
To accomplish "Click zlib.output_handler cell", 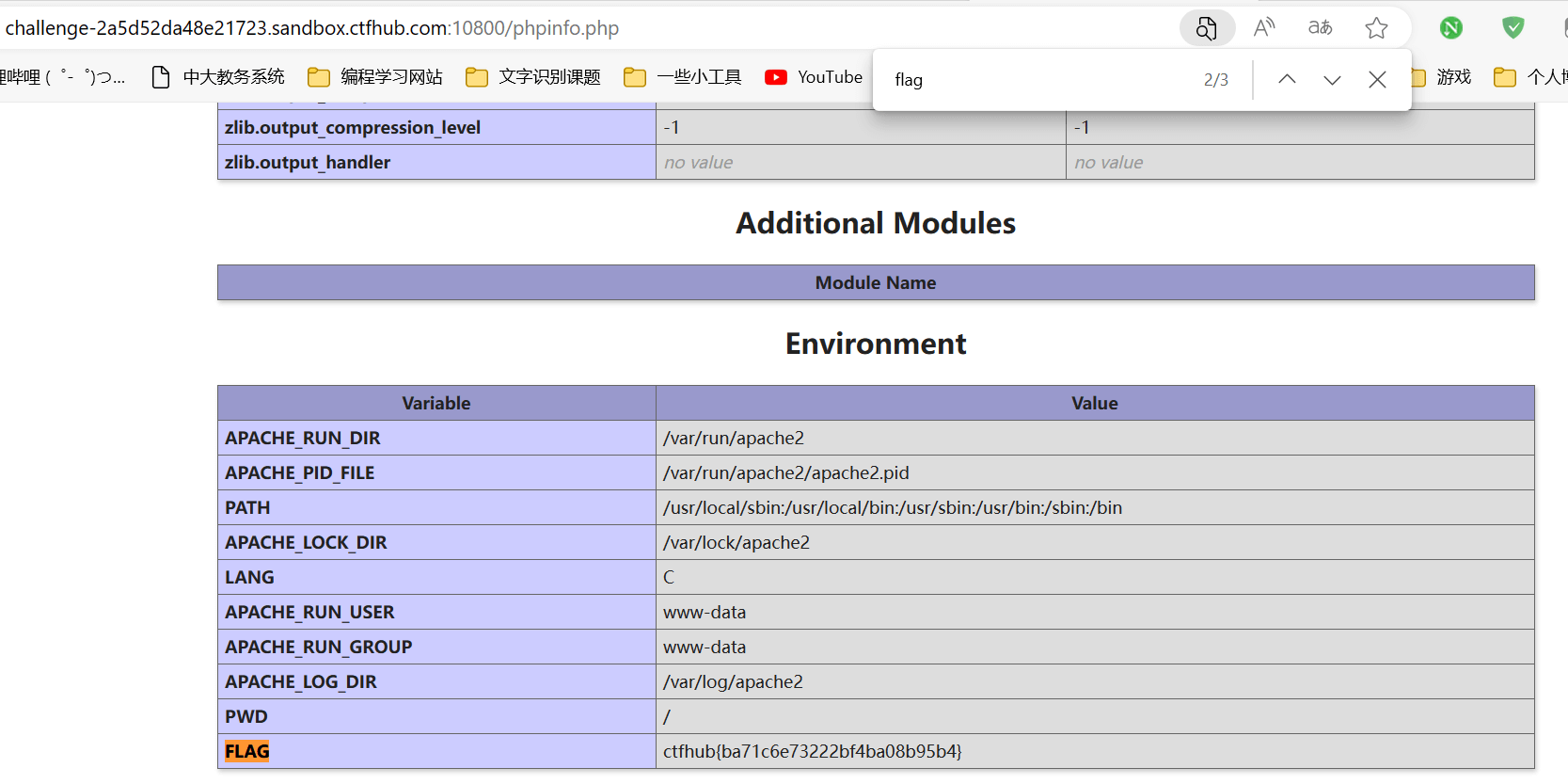I will pos(436,162).
